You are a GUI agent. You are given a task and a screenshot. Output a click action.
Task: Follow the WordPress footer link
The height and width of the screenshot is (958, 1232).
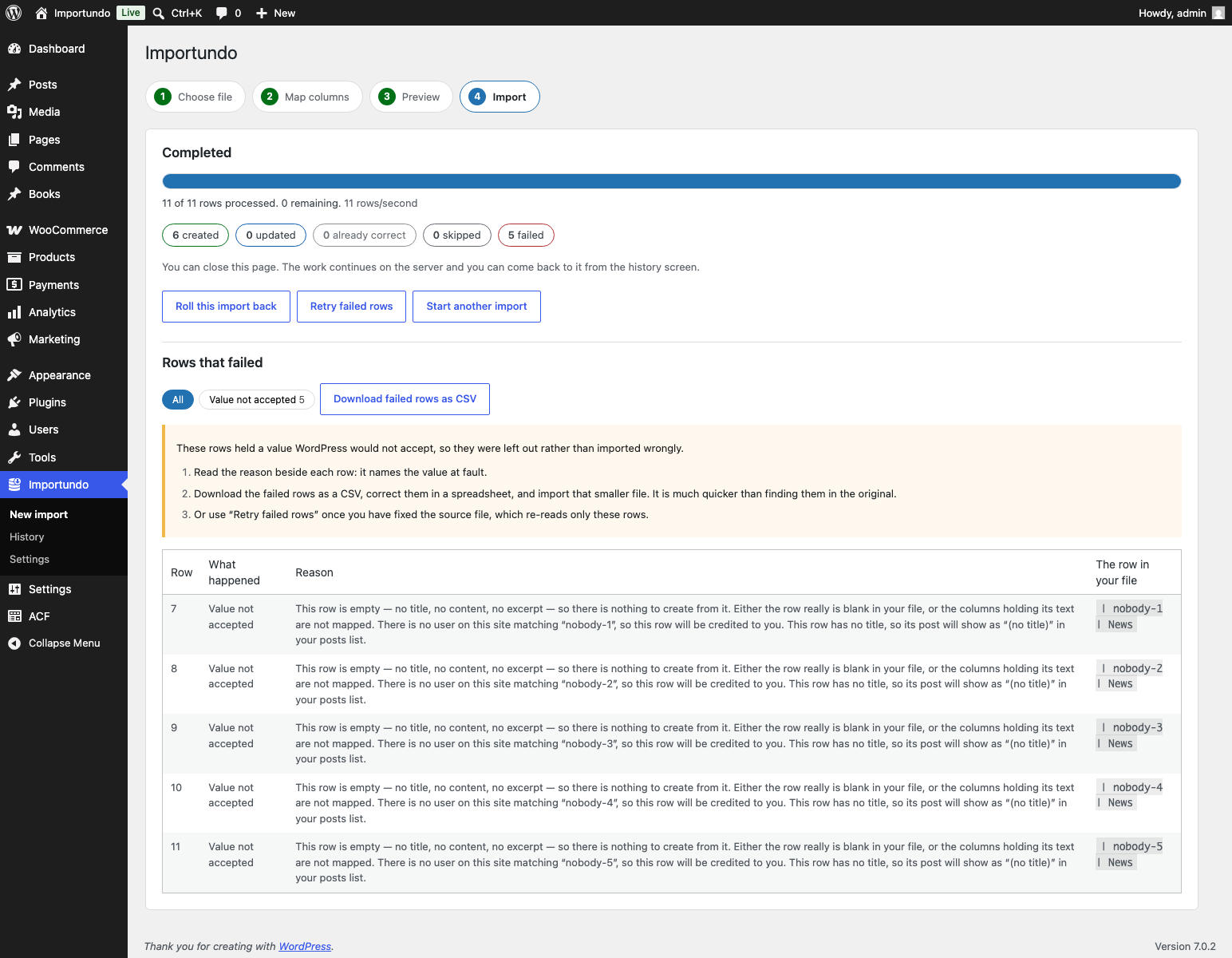305,947
